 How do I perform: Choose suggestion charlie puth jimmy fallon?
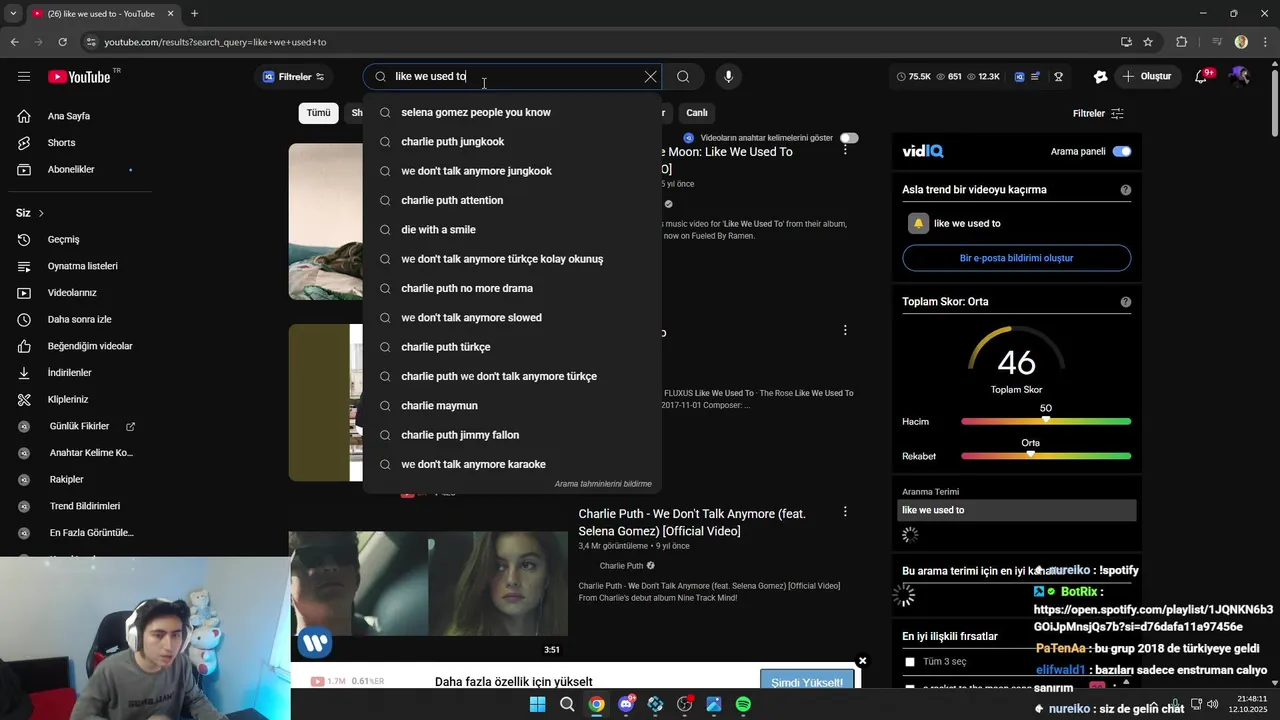(512, 435)
